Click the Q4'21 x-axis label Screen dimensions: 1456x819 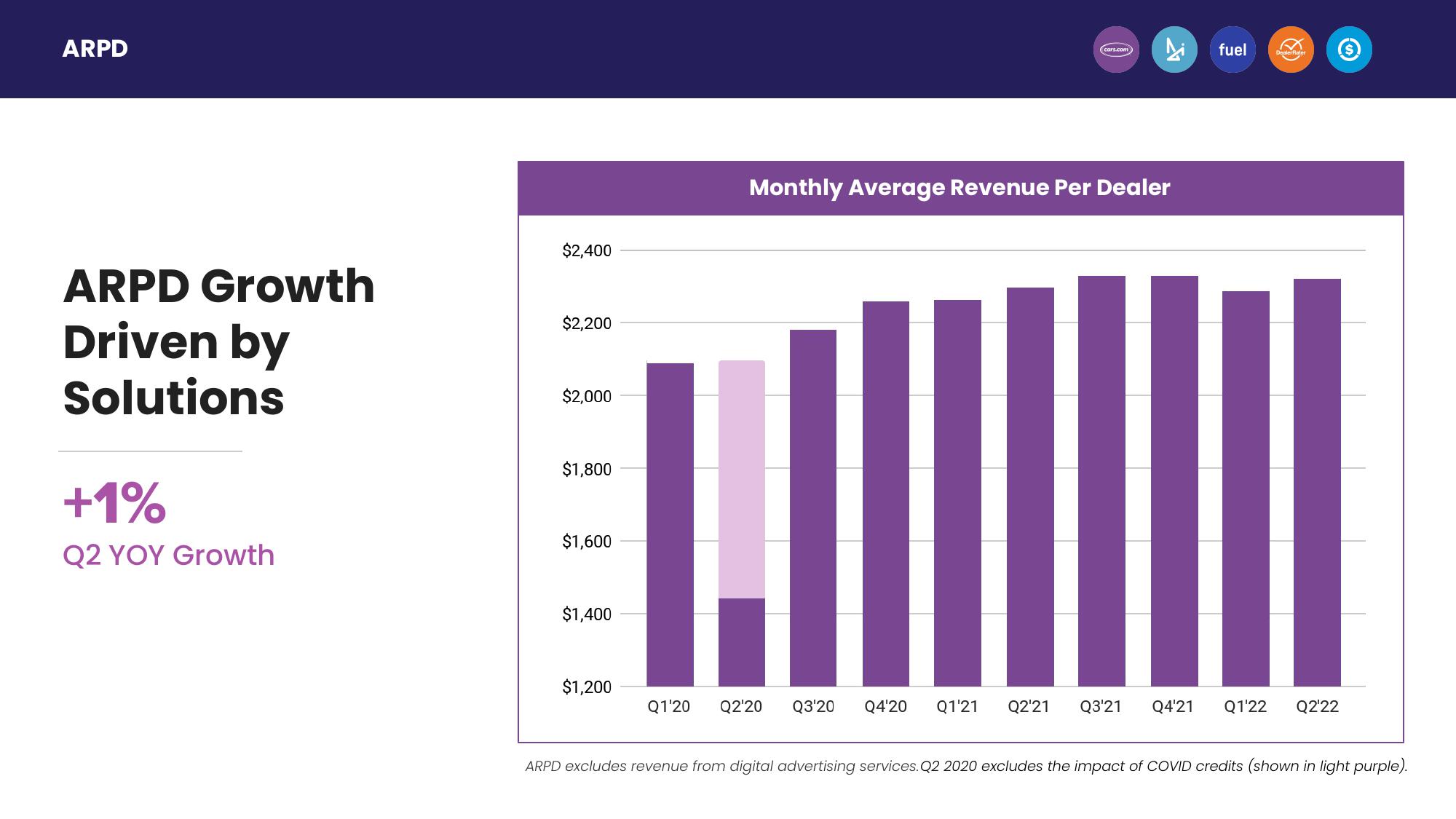point(1173,706)
